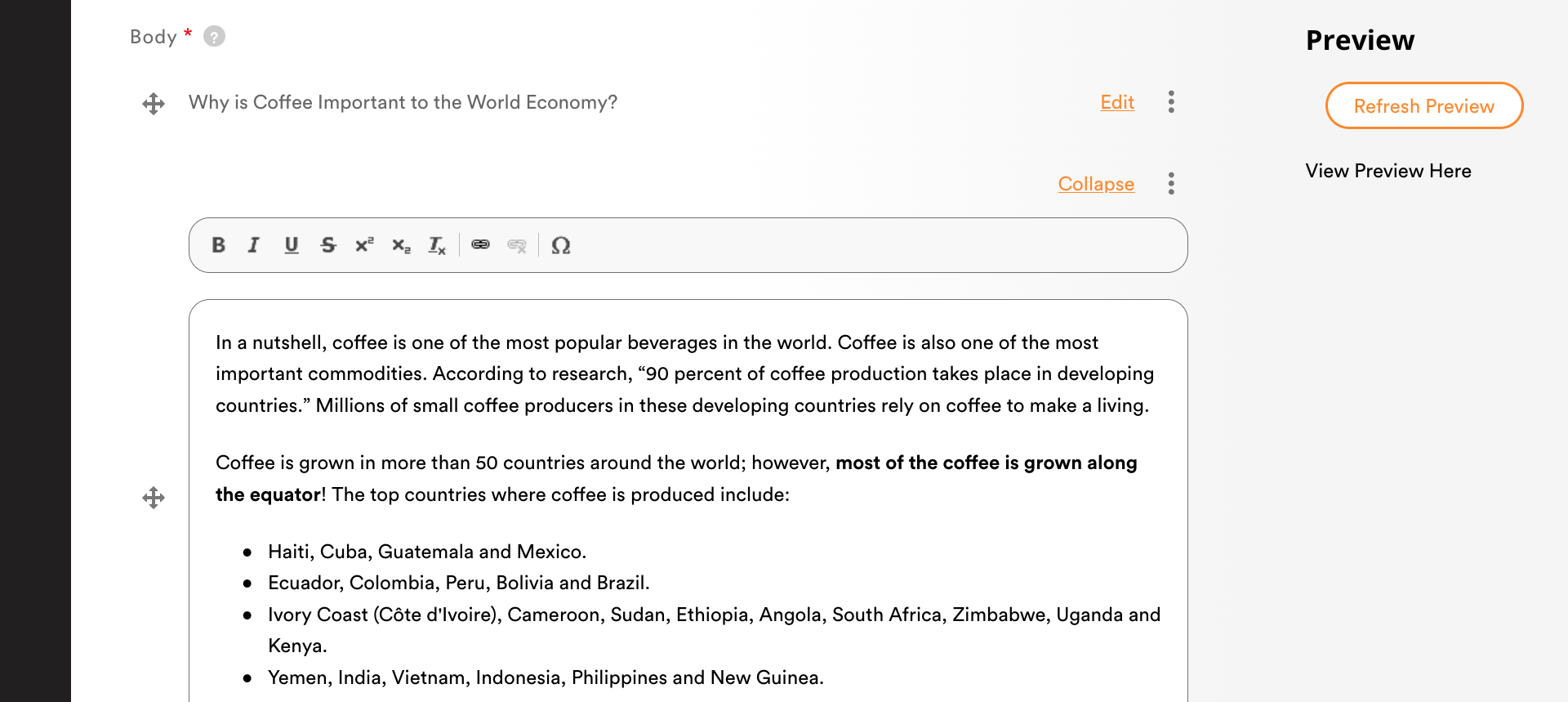Click the move handle beside the paragraph block
Viewport: 1568px width, 702px height.
(154, 498)
